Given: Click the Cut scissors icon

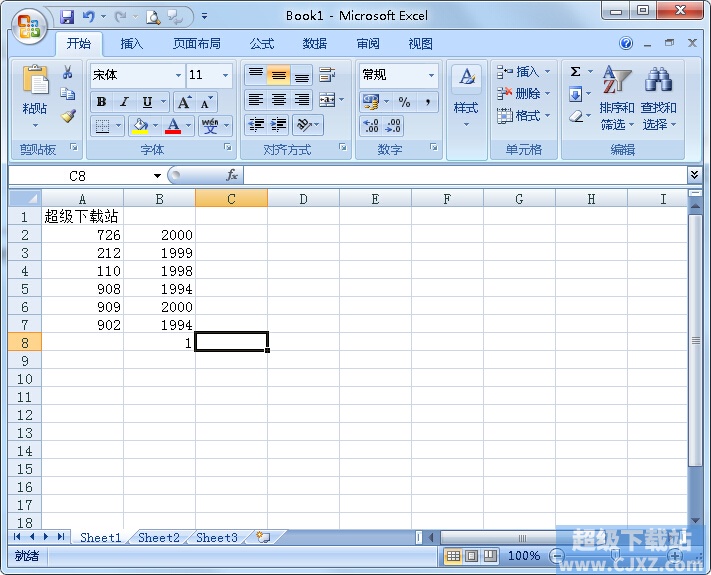Looking at the screenshot, I should [67, 73].
